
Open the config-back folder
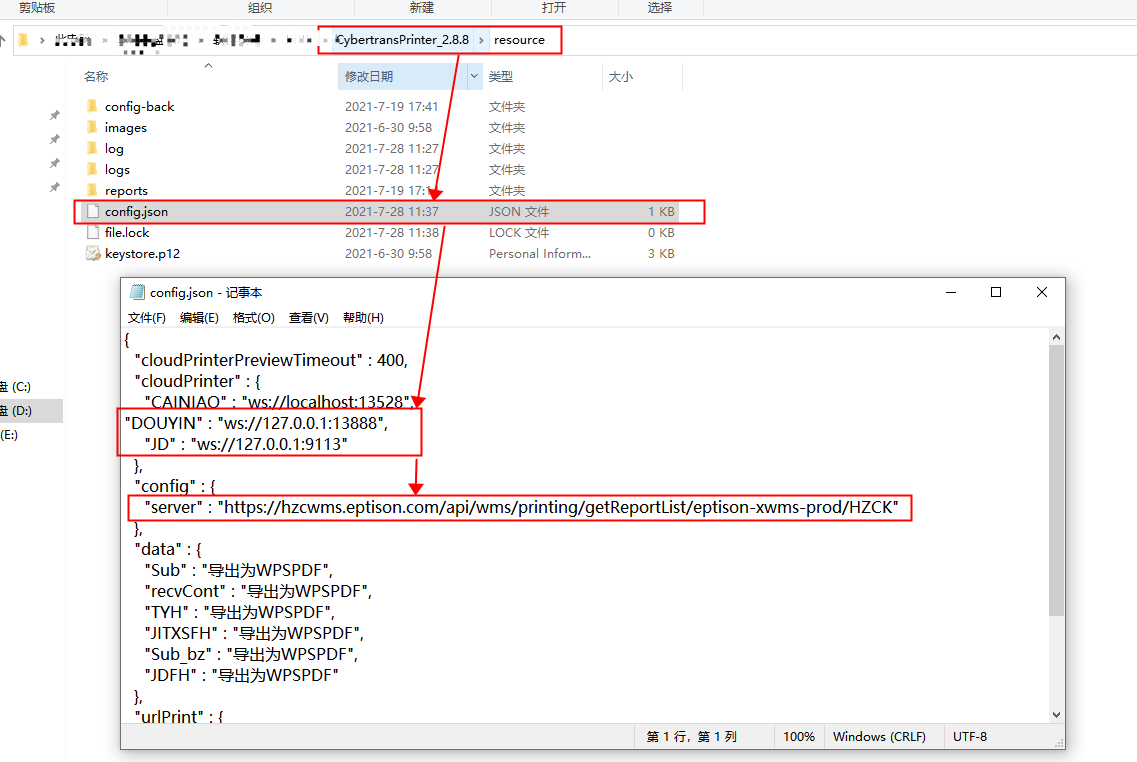pyautogui.click(x=139, y=107)
